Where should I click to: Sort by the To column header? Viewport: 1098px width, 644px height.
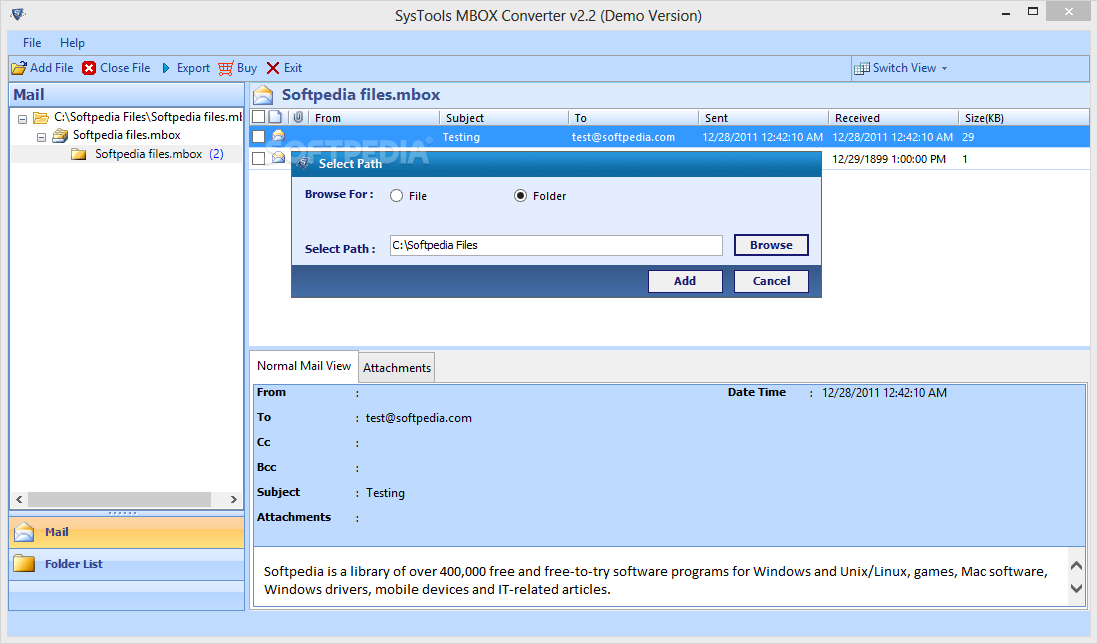click(633, 118)
